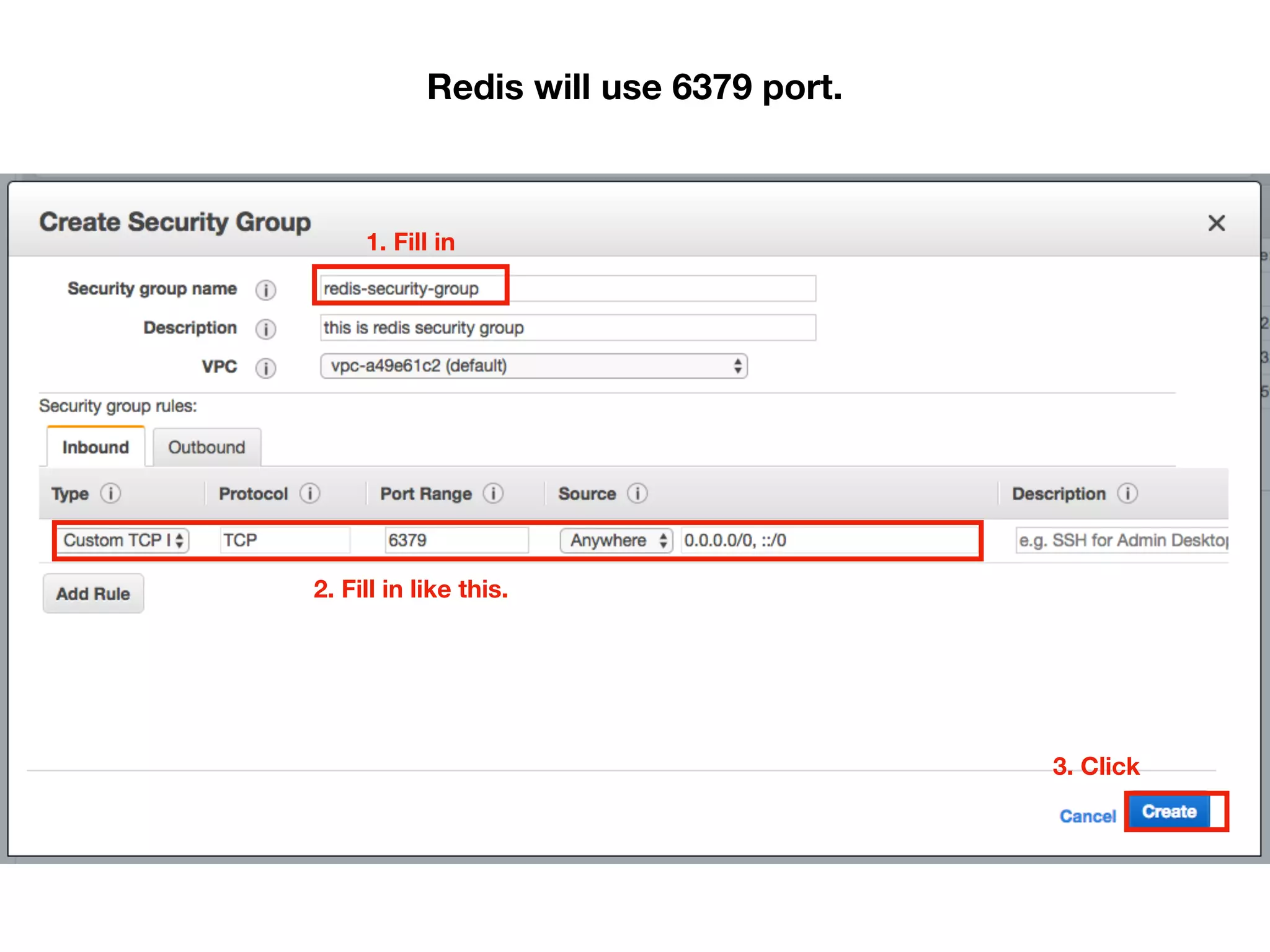This screenshot has width=1270, height=952.
Task: Open the VPC dropdown vpc-a49e61c2 (default)
Action: coord(534,366)
